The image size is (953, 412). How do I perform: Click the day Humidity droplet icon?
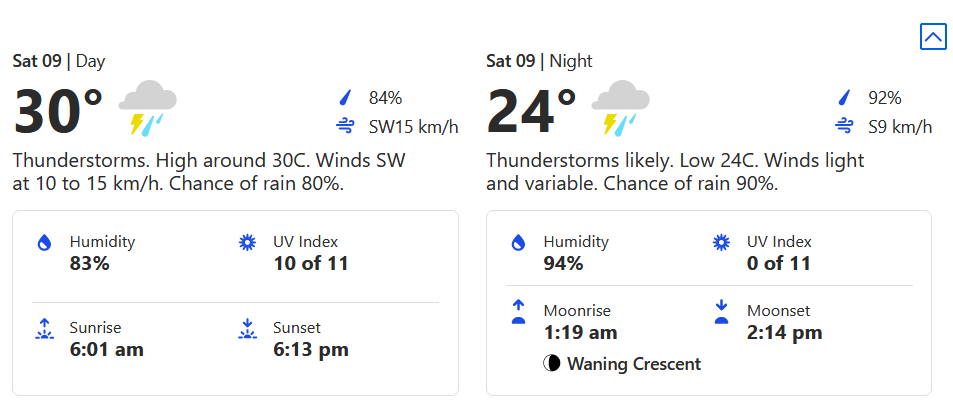tap(43, 243)
